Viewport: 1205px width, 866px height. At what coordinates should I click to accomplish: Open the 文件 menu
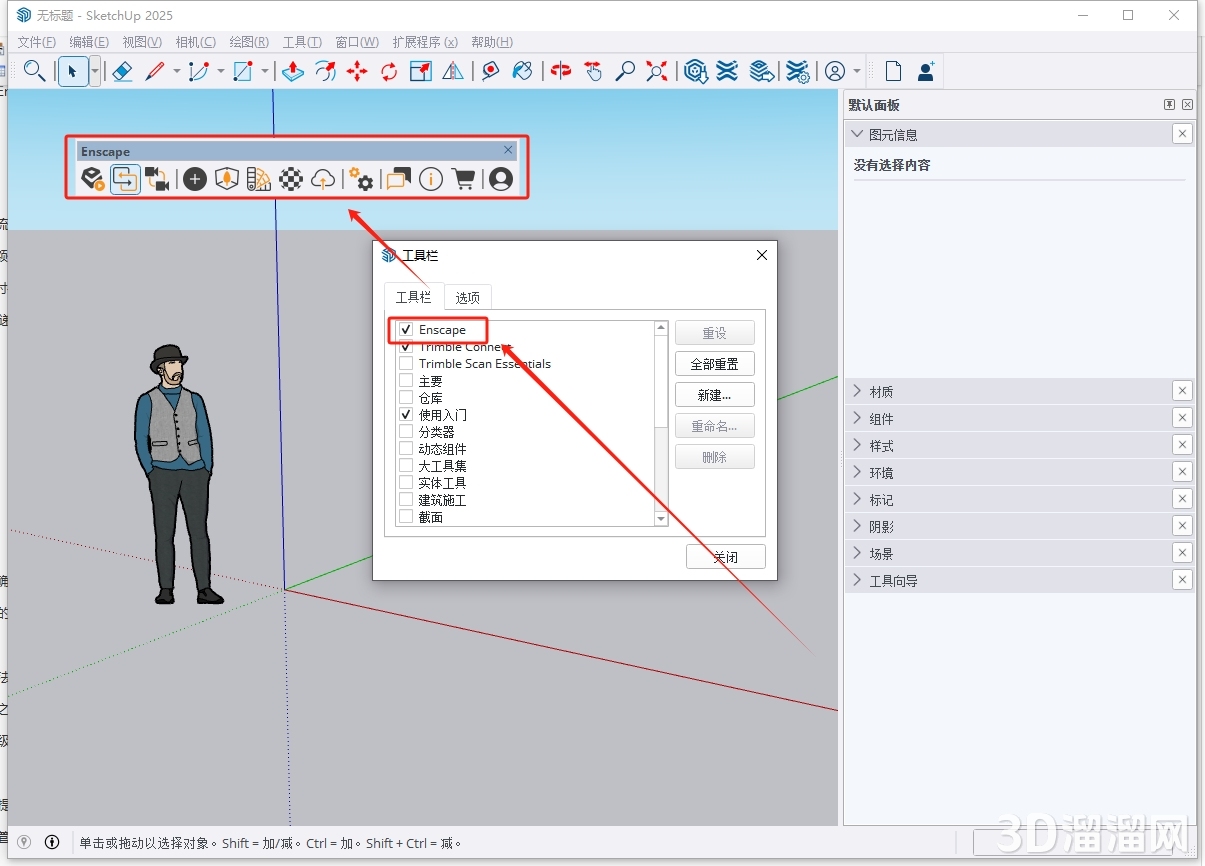coord(37,42)
